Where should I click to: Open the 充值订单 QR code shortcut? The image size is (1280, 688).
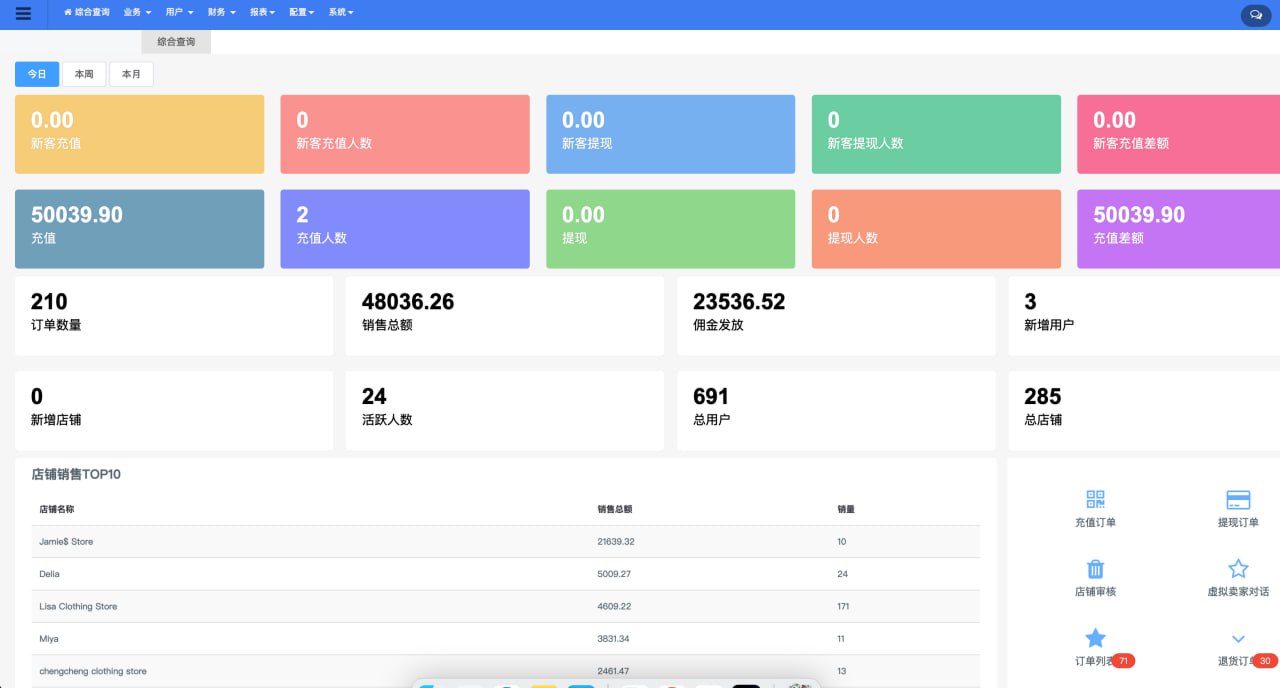pyautogui.click(x=1095, y=499)
